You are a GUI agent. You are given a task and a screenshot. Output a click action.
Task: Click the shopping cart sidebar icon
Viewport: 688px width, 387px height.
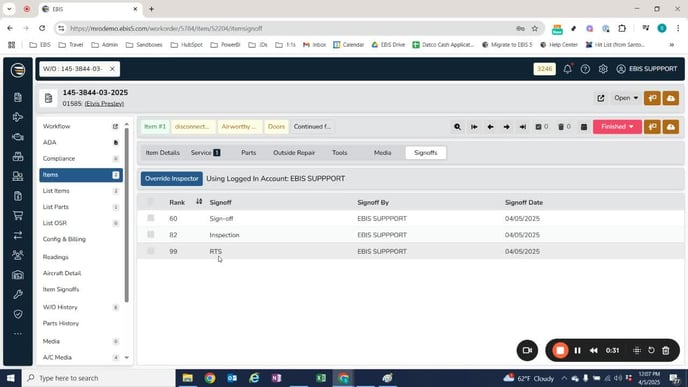click(x=18, y=215)
